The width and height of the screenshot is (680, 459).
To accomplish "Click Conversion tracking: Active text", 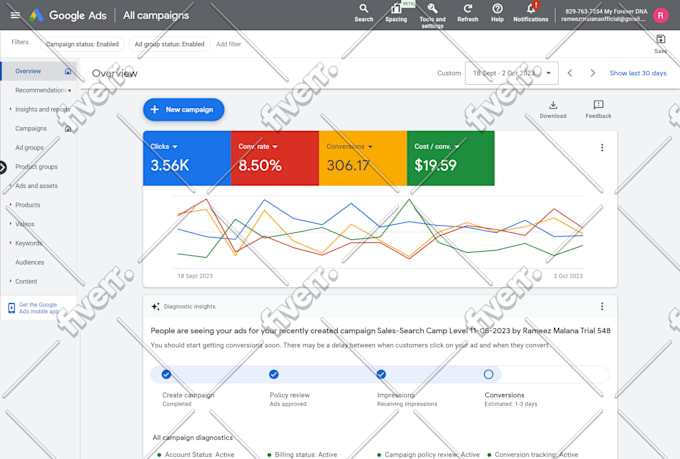I will coord(536,454).
